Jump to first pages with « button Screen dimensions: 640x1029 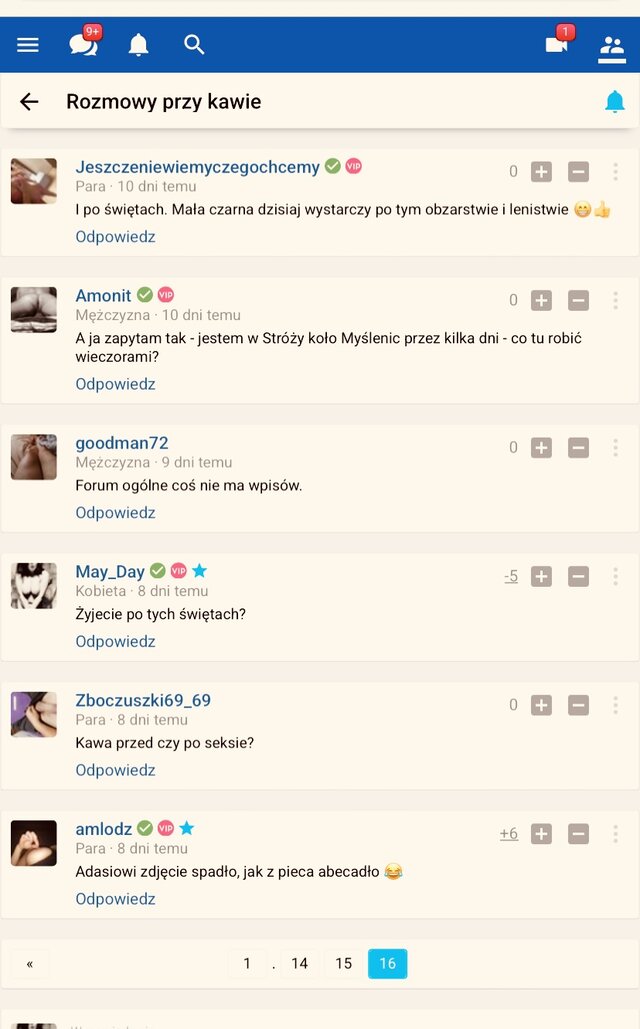click(x=30, y=964)
